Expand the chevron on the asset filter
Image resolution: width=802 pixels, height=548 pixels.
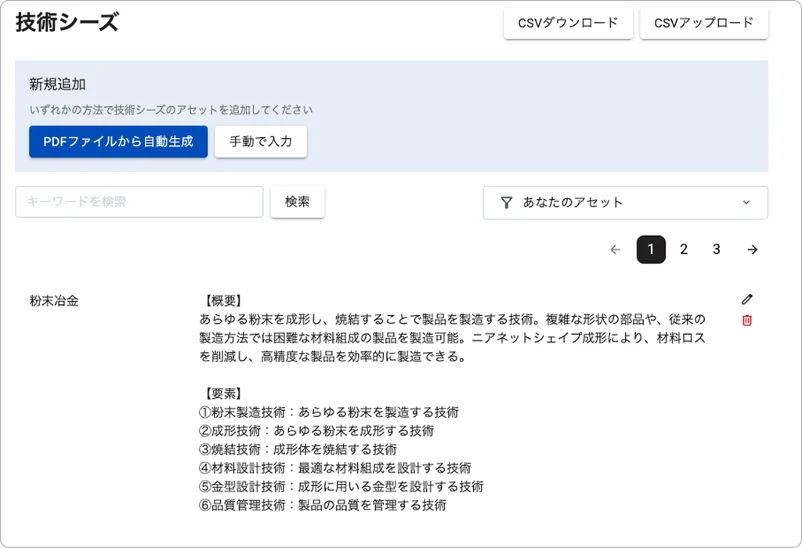coord(746,202)
